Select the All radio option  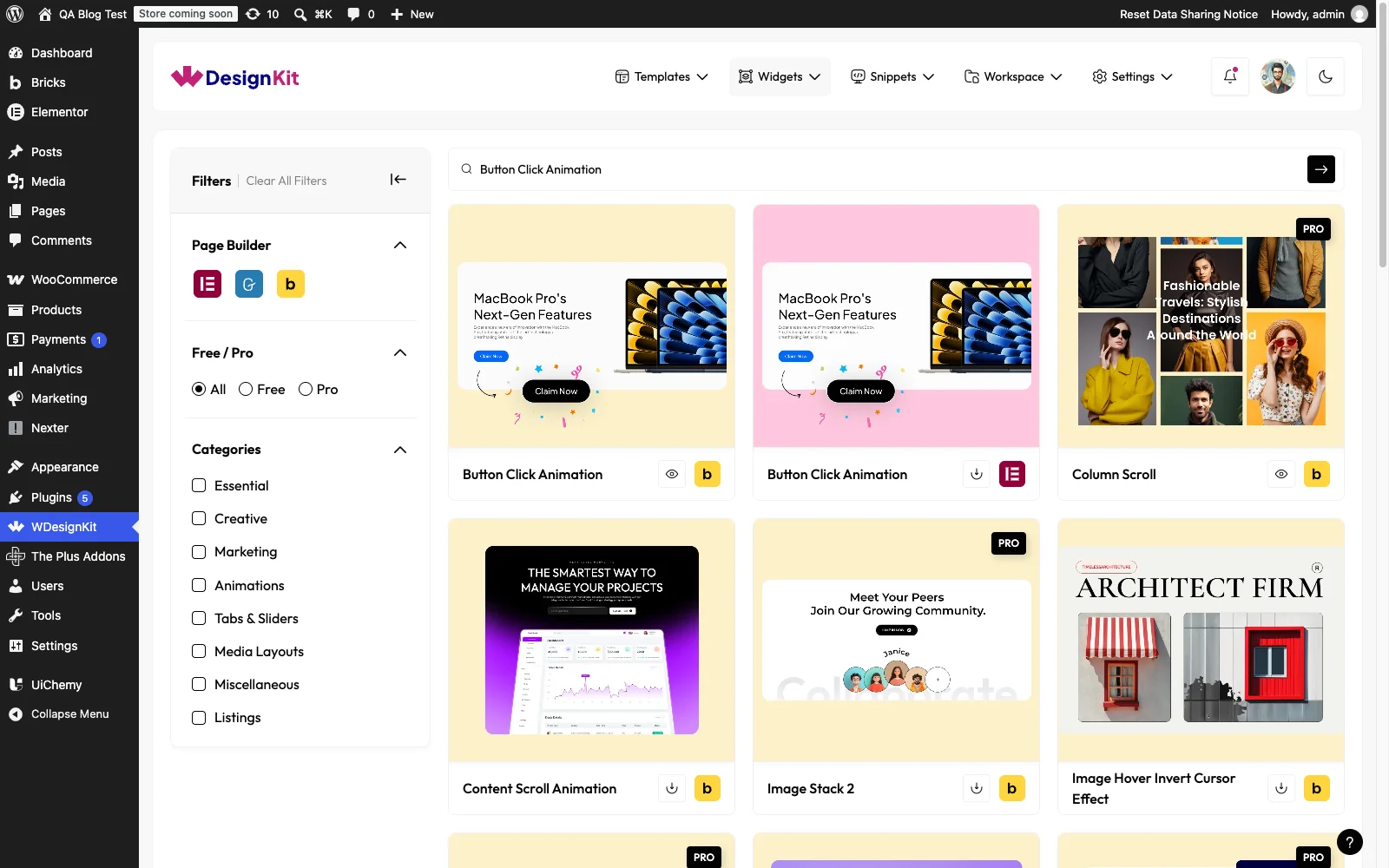click(199, 389)
